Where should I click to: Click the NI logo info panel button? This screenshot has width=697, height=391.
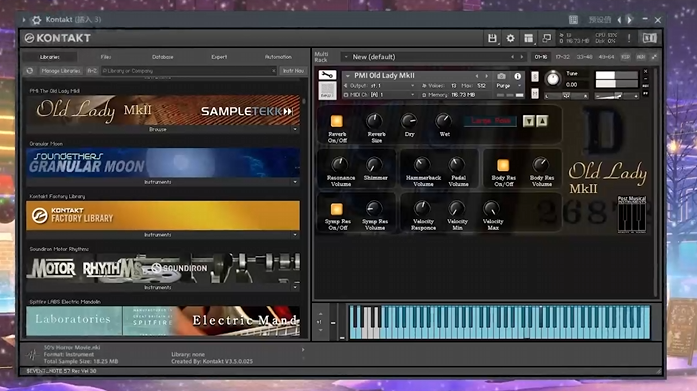[x=649, y=38]
